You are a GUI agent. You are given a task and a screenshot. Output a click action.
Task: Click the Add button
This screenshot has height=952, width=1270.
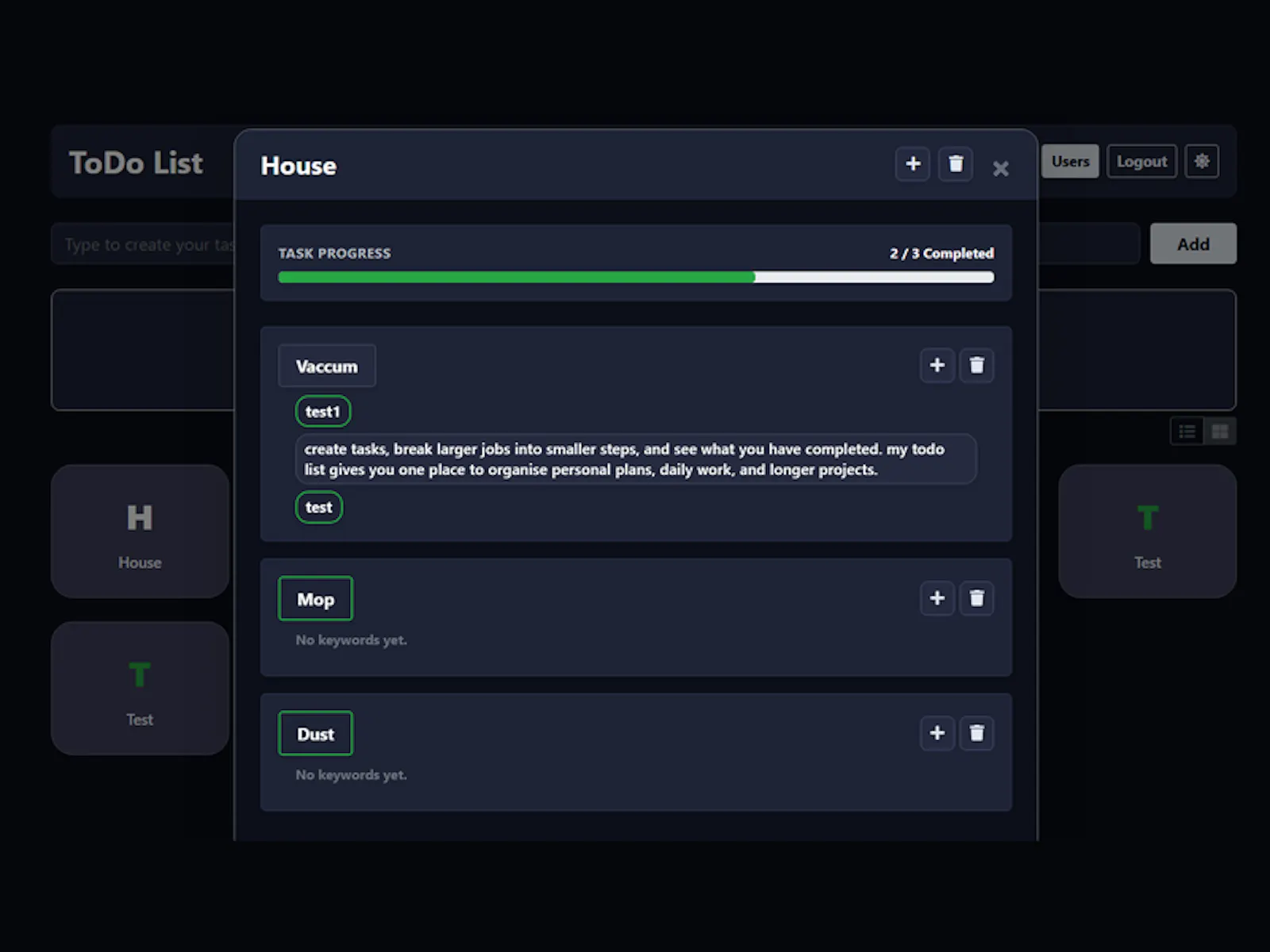point(1193,244)
